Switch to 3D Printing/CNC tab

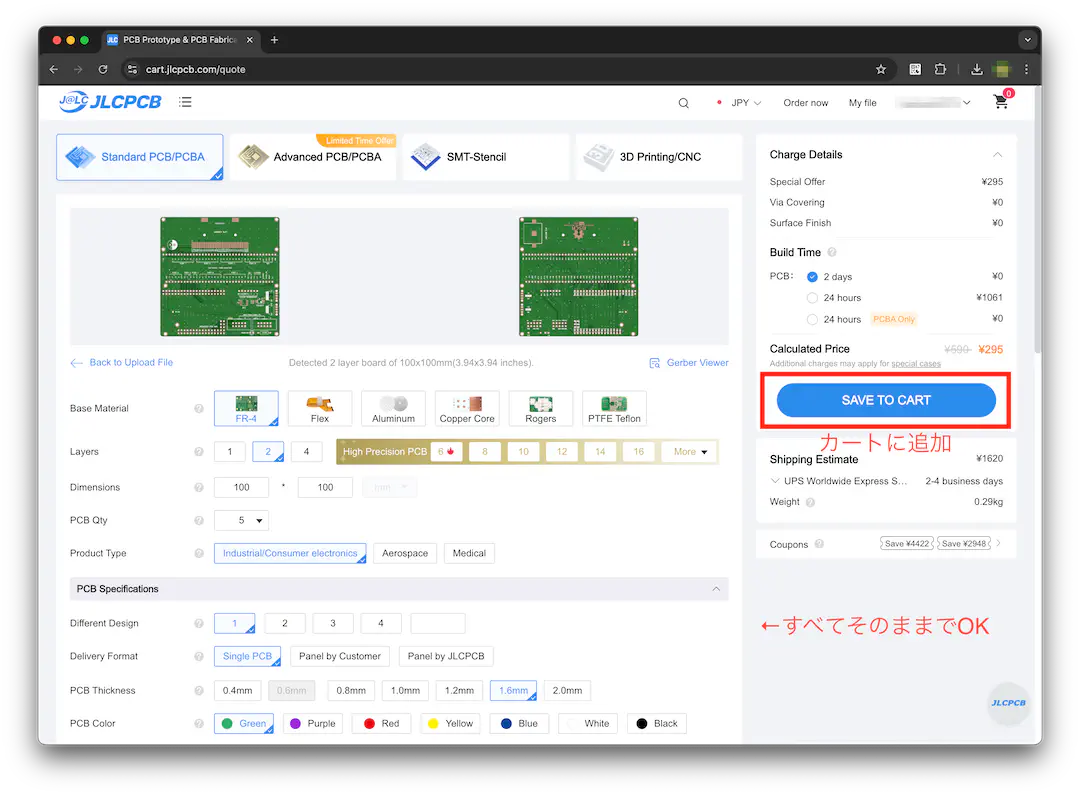659,157
